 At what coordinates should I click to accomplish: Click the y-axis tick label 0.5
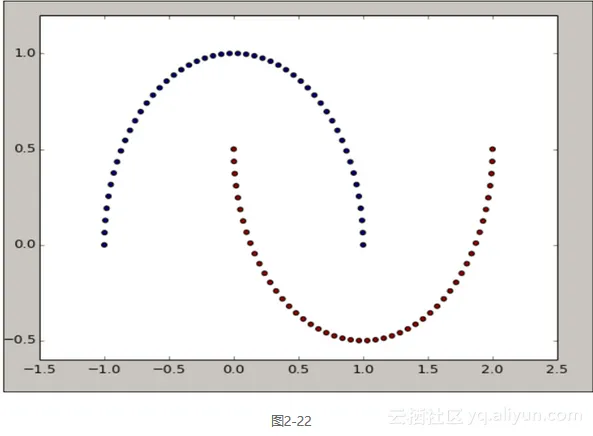point(25,149)
